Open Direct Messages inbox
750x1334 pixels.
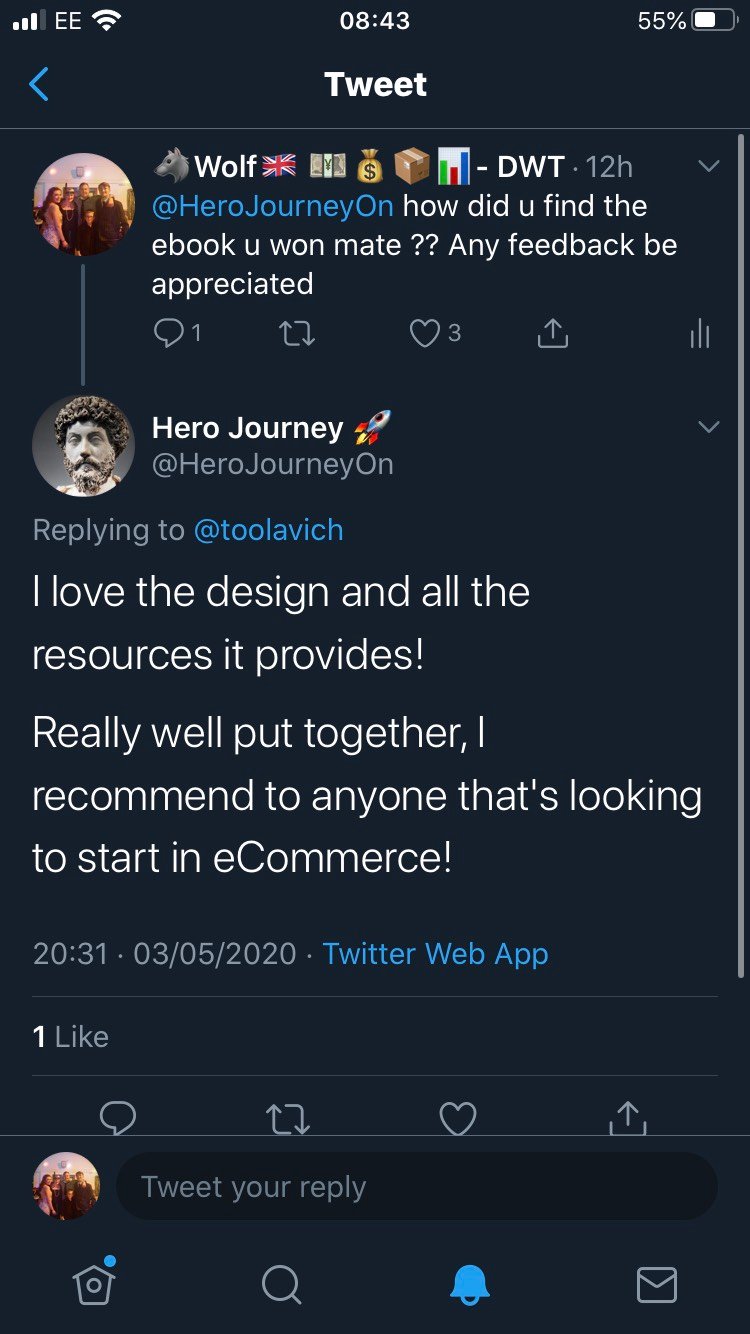pos(656,1285)
